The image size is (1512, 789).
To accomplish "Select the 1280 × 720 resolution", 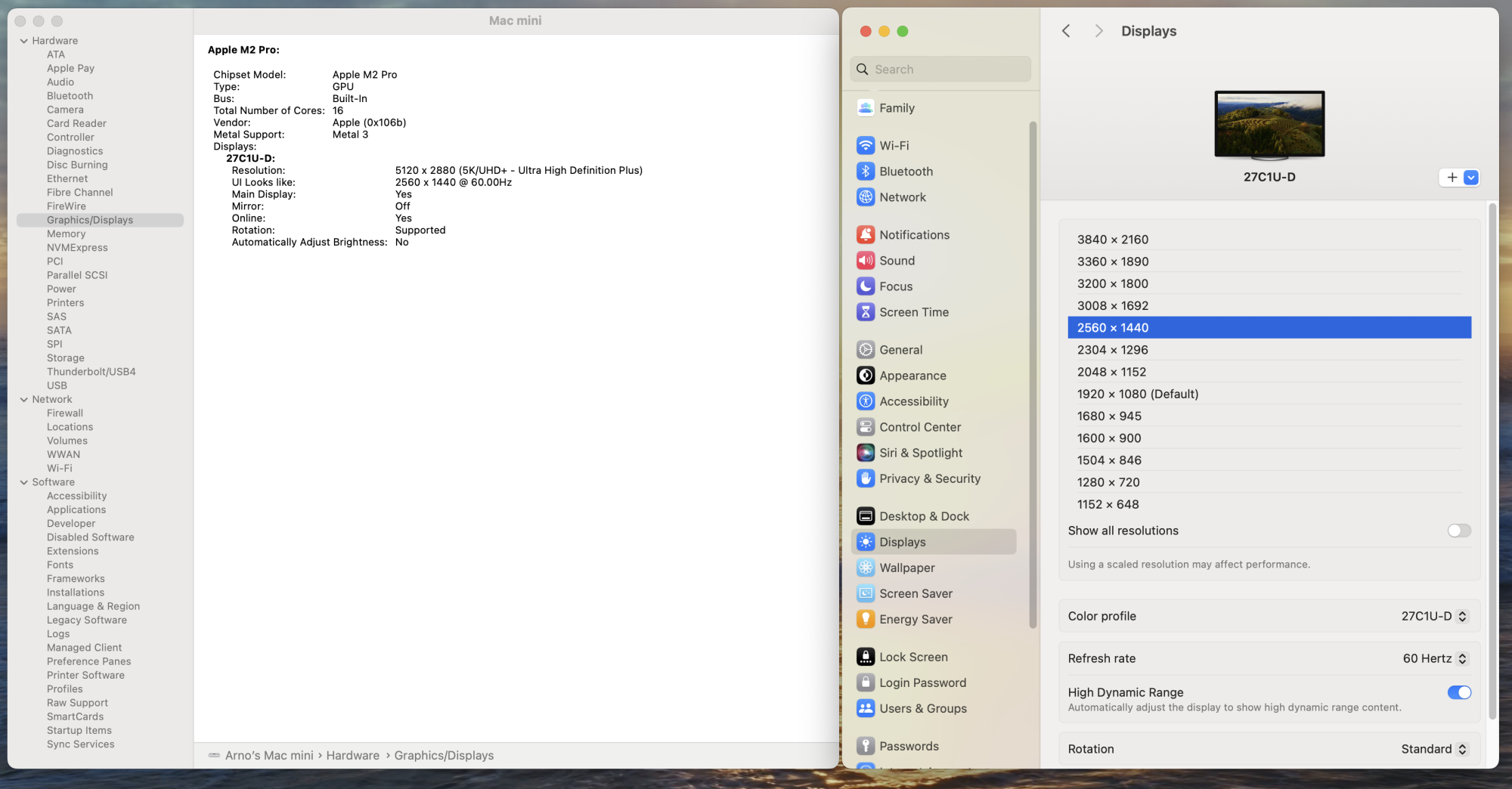I will (1269, 482).
